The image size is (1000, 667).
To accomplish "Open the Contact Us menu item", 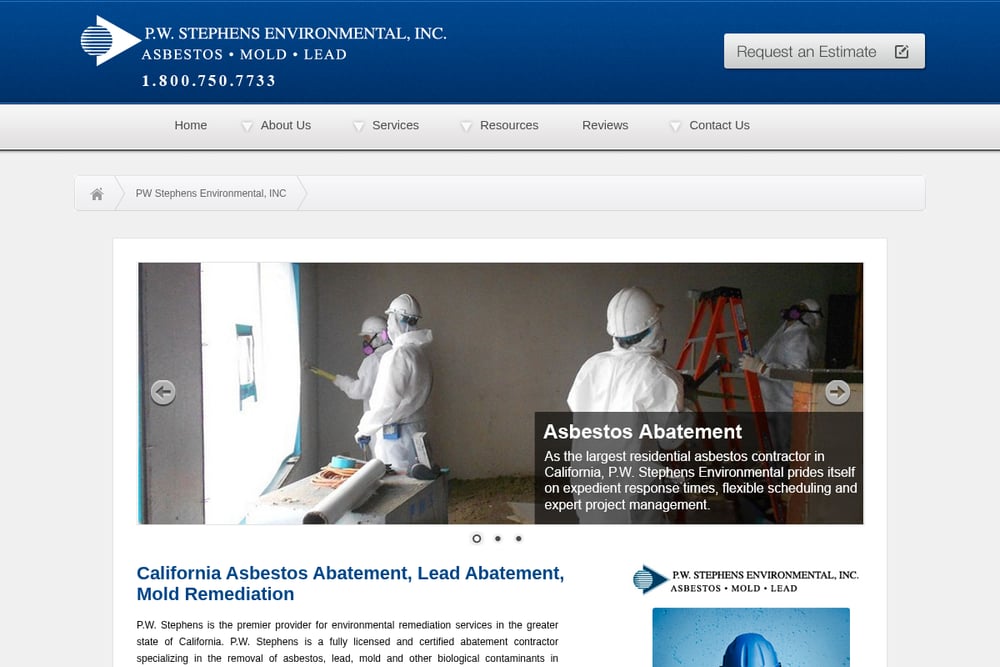I will (x=719, y=126).
